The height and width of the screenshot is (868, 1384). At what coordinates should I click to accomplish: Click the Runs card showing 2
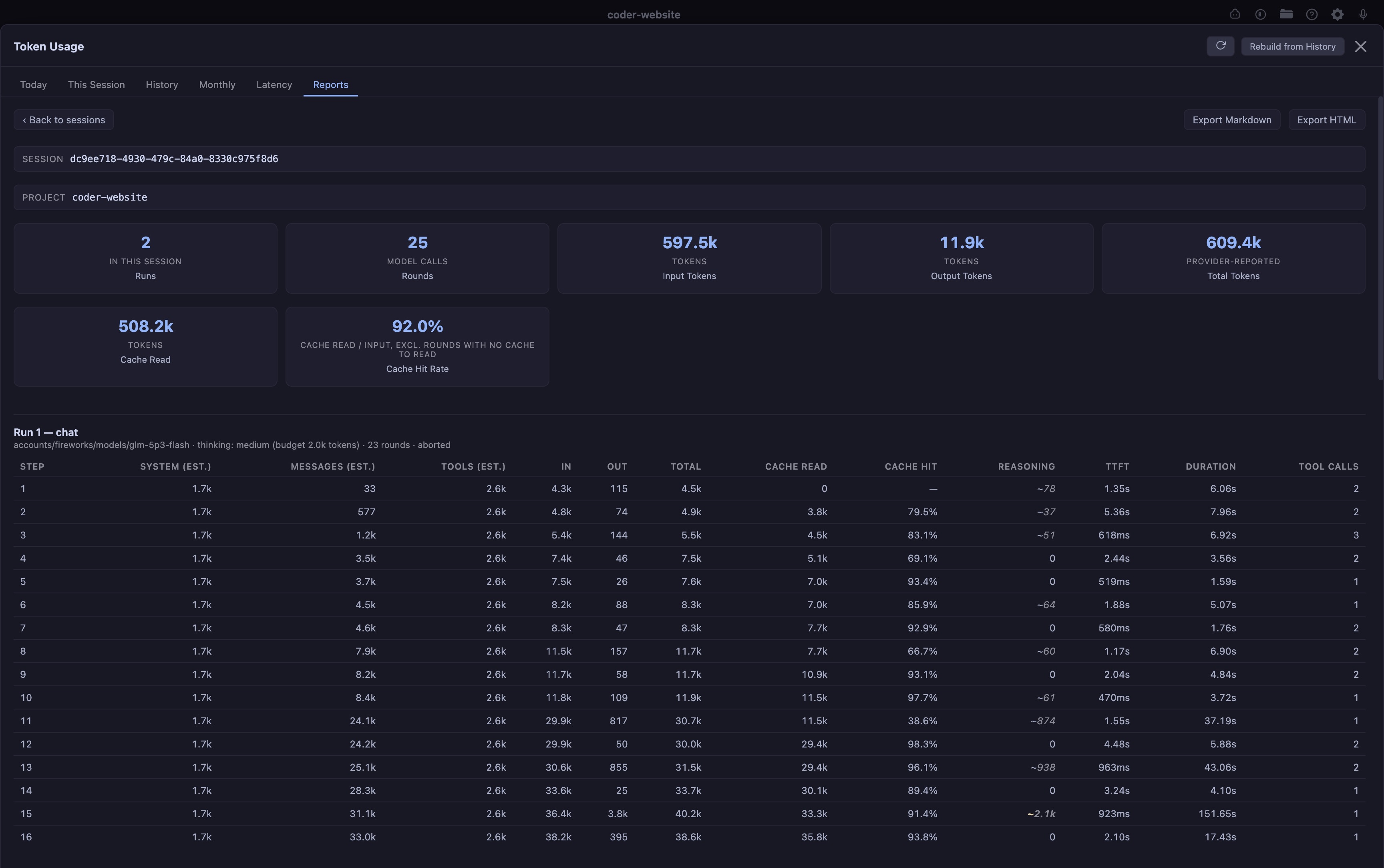click(145, 258)
